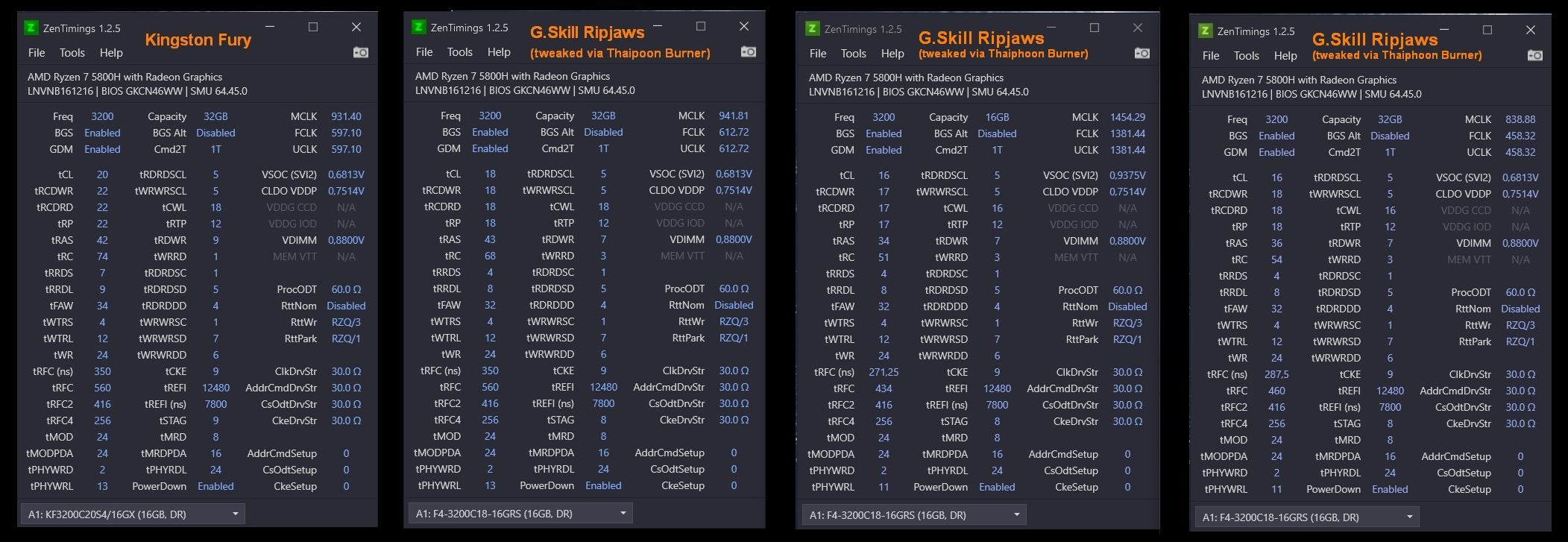Click the tRFC value 460
The width and height of the screenshot is (1568, 542).
coord(1276,391)
